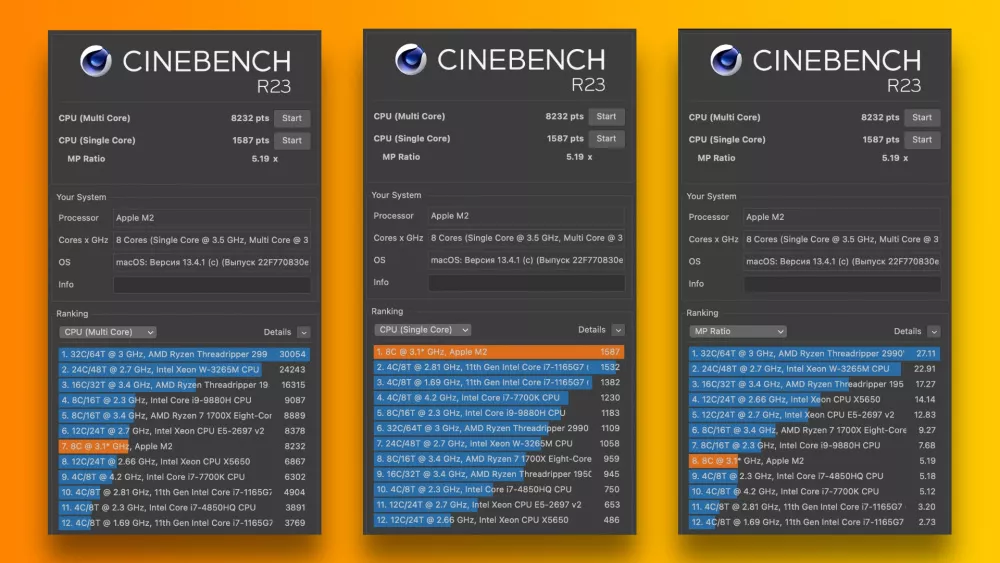Viewport: 1000px width, 563px height.
Task: Start the Multi Core test in the left window
Action: pos(292,118)
